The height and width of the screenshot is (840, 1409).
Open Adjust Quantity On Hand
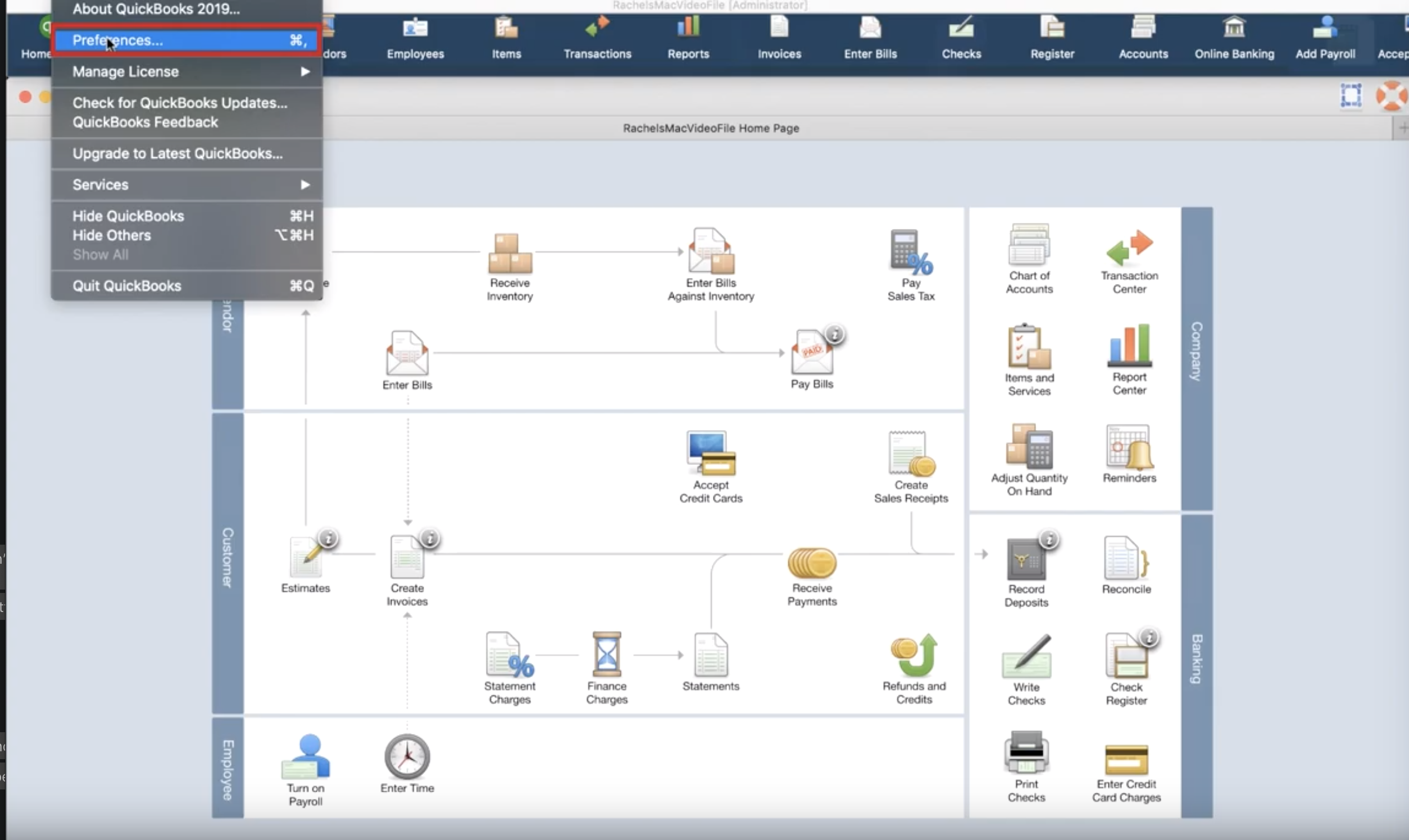pyautogui.click(x=1029, y=460)
